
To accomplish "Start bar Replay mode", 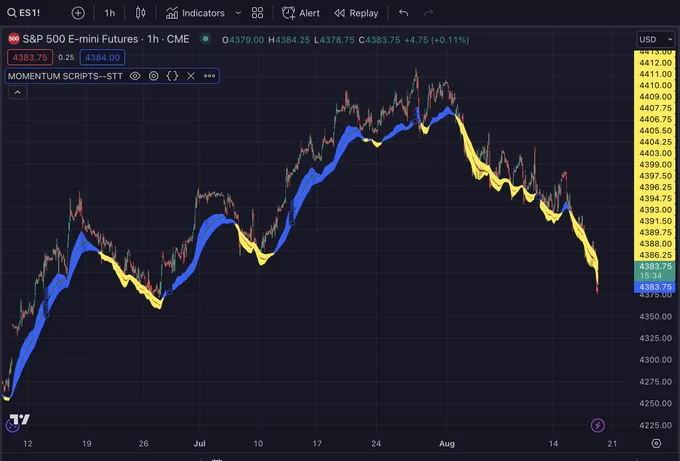I will (356, 13).
